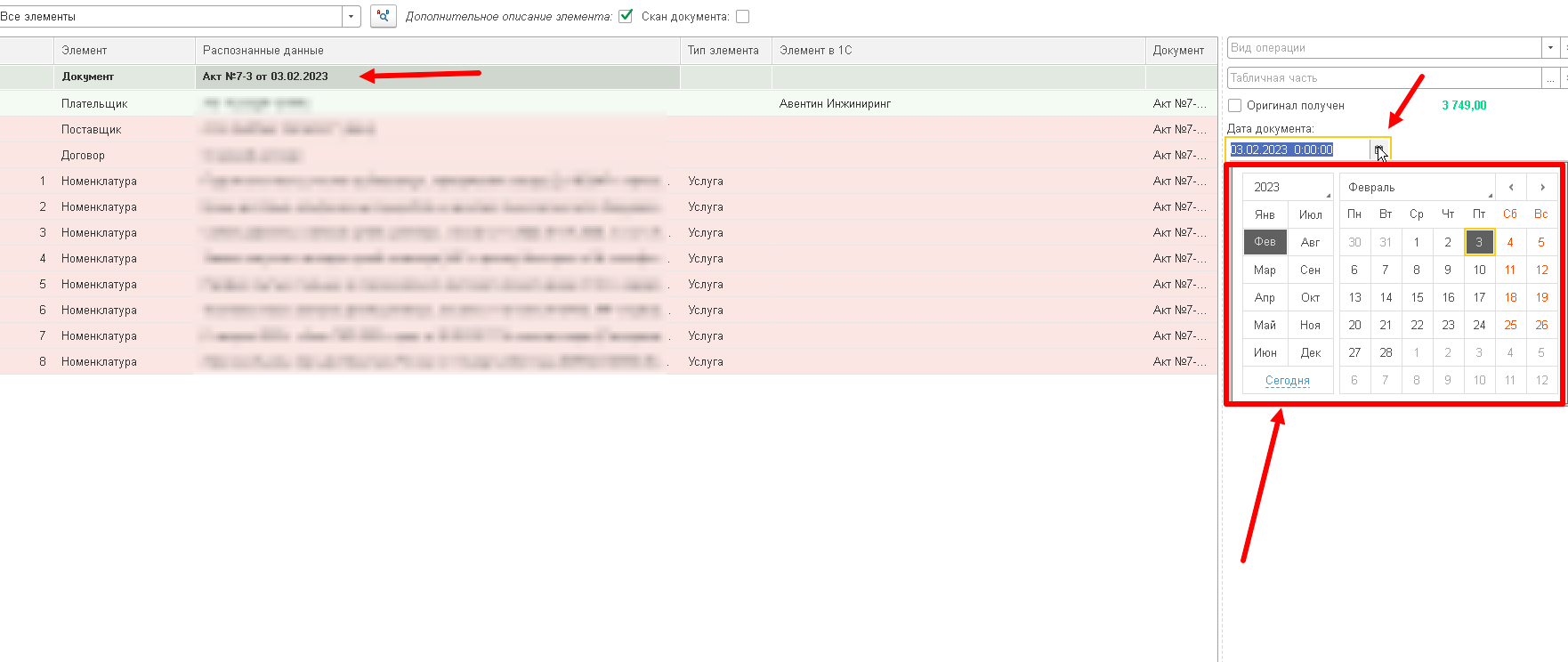Click the 'Сегодня' link in calendar
1568x662 pixels.
pyautogui.click(x=1288, y=380)
